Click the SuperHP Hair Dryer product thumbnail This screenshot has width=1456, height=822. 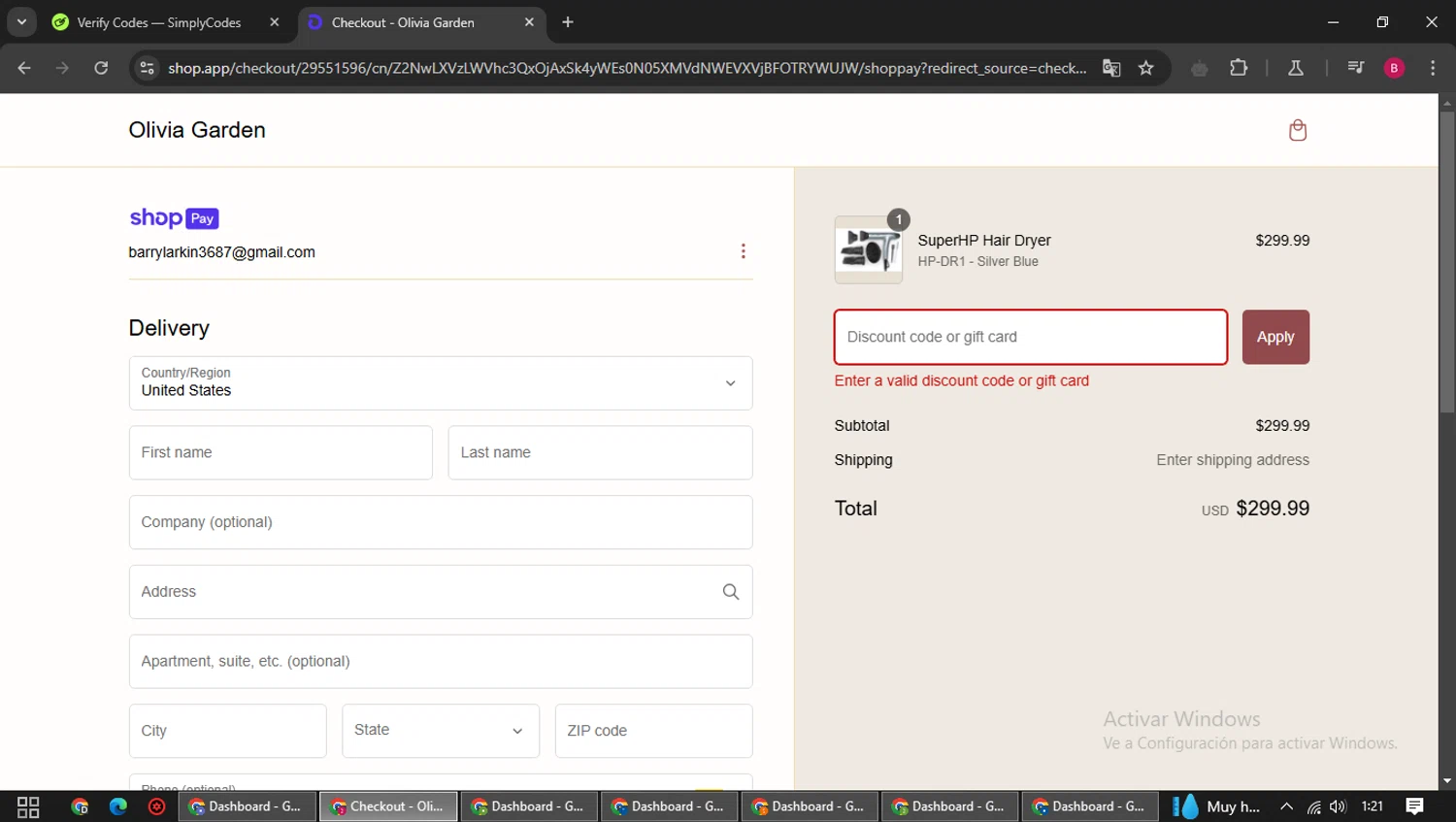pos(868,249)
